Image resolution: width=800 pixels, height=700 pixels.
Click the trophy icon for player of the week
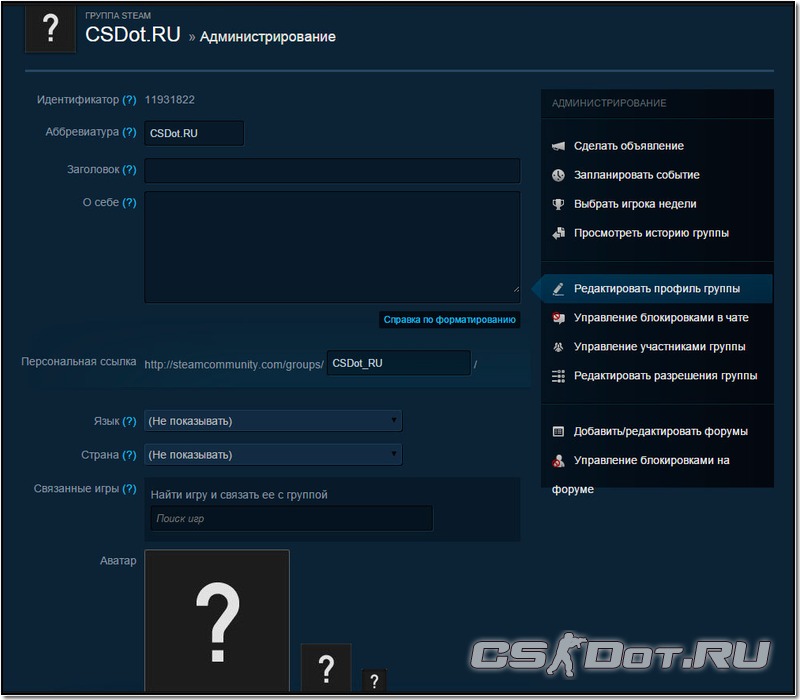(558, 205)
